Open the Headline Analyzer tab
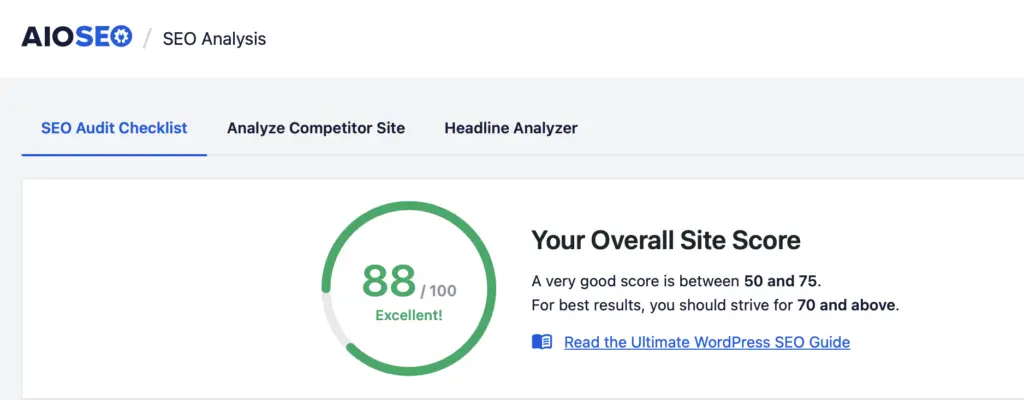Screen dimensions: 1024x400 click(511, 128)
